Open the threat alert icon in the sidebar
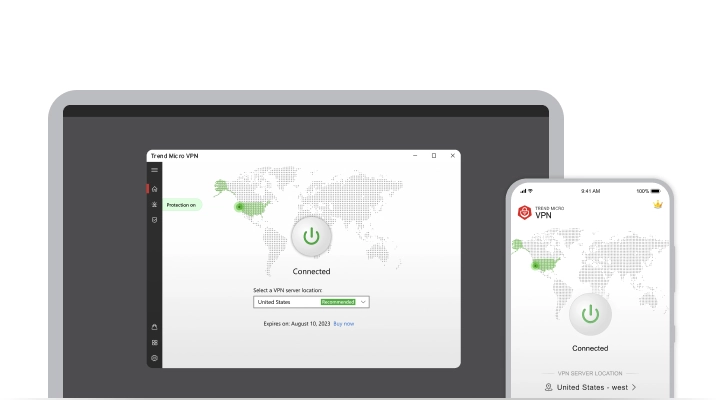The height and width of the screenshot is (400, 720). pyautogui.click(x=154, y=204)
